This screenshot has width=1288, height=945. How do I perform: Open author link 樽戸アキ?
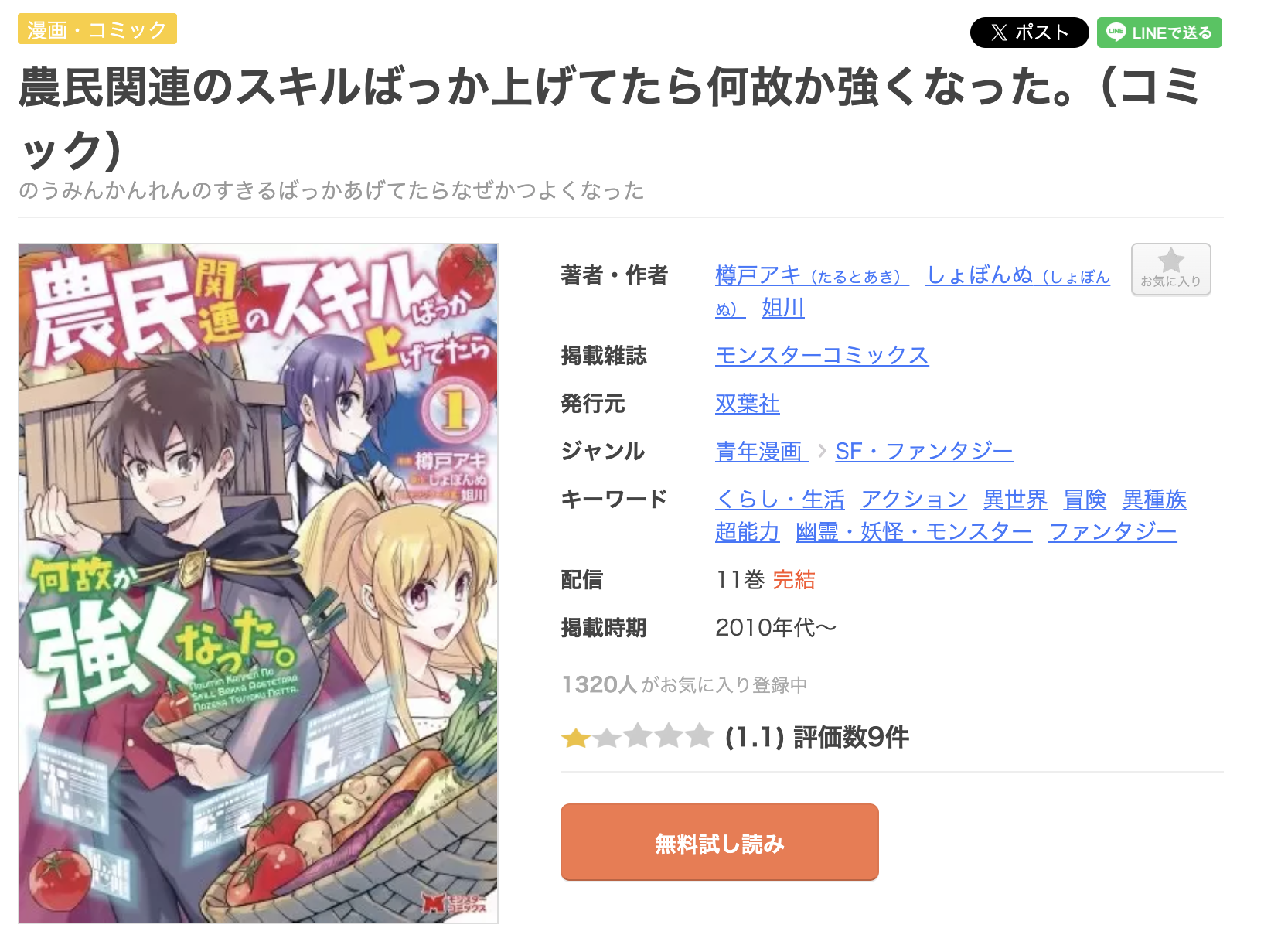[x=812, y=275]
